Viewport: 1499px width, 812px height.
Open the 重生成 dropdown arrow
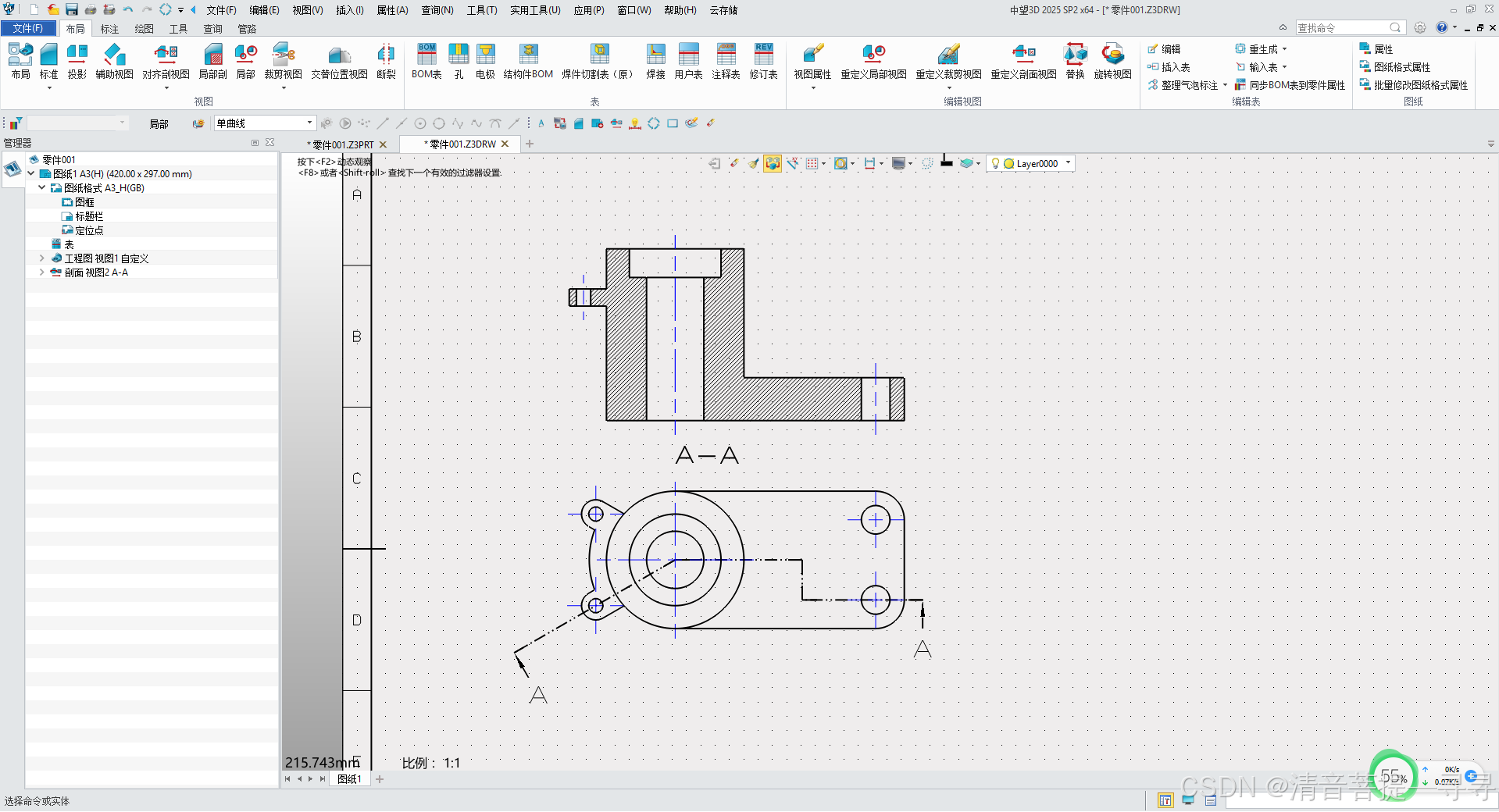point(1284,48)
